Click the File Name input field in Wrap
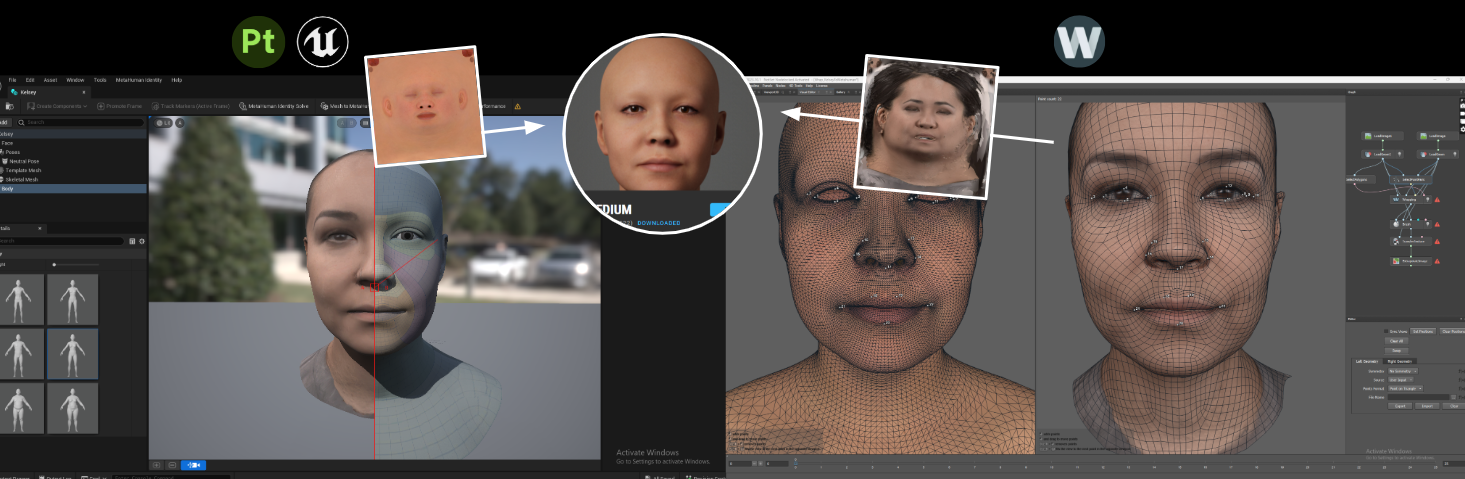 coord(1418,397)
